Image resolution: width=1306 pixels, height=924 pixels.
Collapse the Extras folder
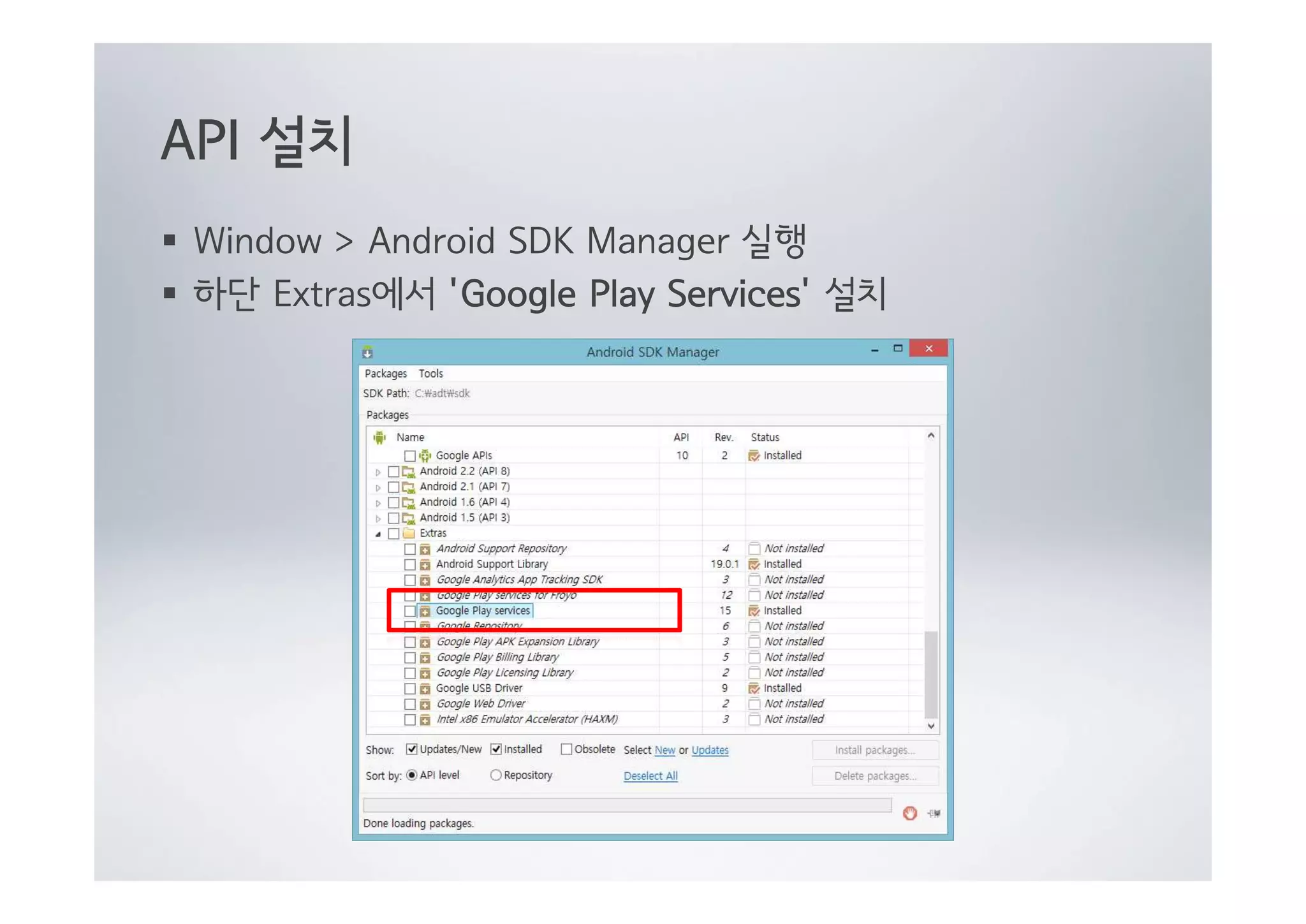(x=378, y=534)
